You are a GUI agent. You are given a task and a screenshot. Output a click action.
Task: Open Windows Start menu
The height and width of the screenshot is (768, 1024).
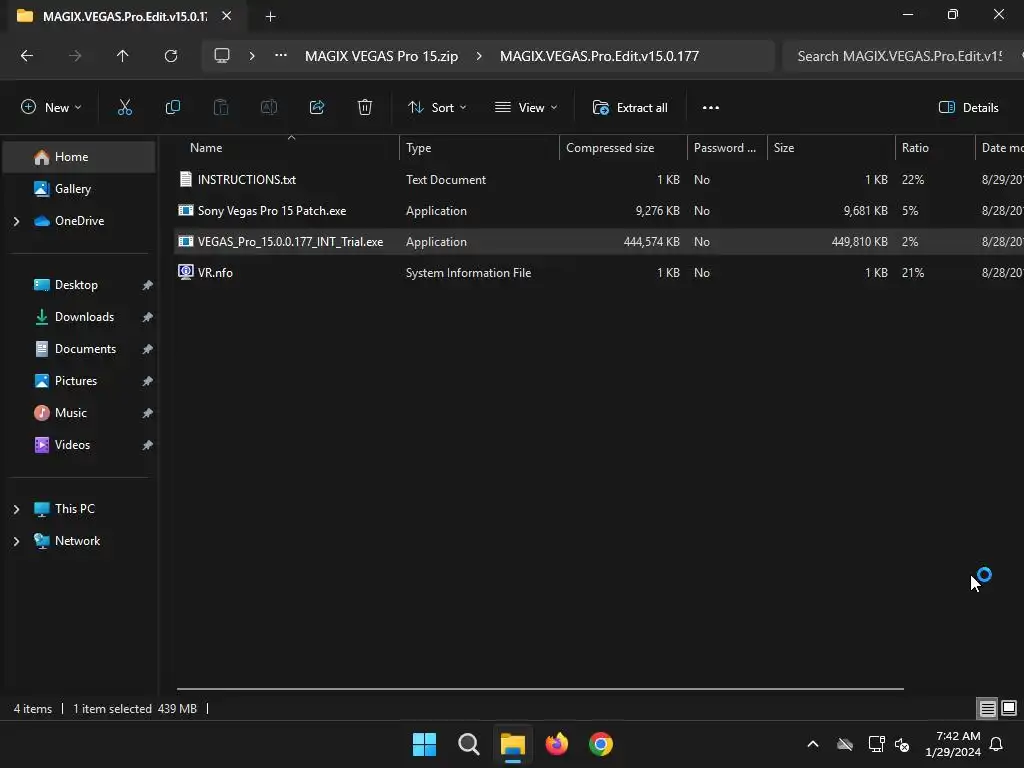tap(424, 744)
